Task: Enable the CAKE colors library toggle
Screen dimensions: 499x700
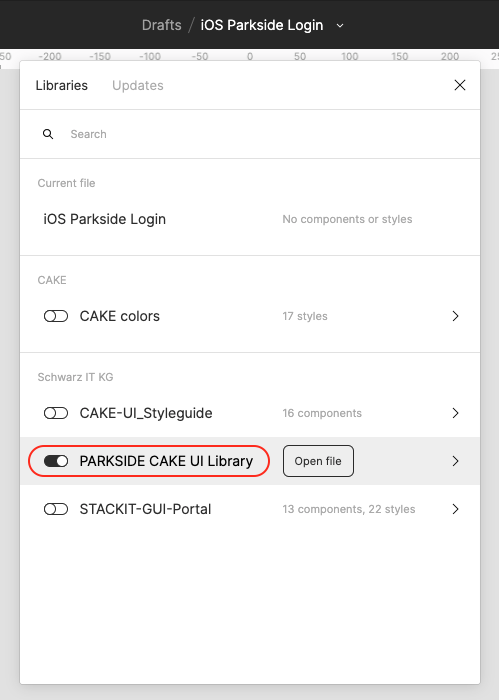Action: point(56,316)
